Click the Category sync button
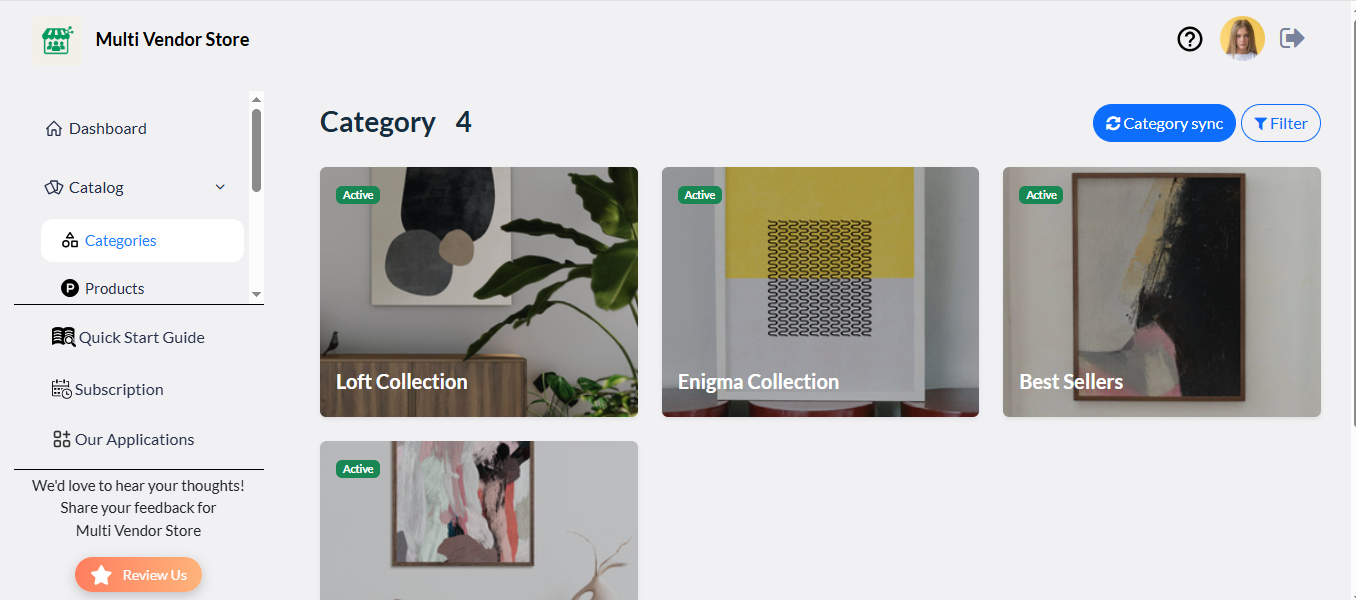Viewport: 1356px width, 600px height. click(x=1164, y=124)
